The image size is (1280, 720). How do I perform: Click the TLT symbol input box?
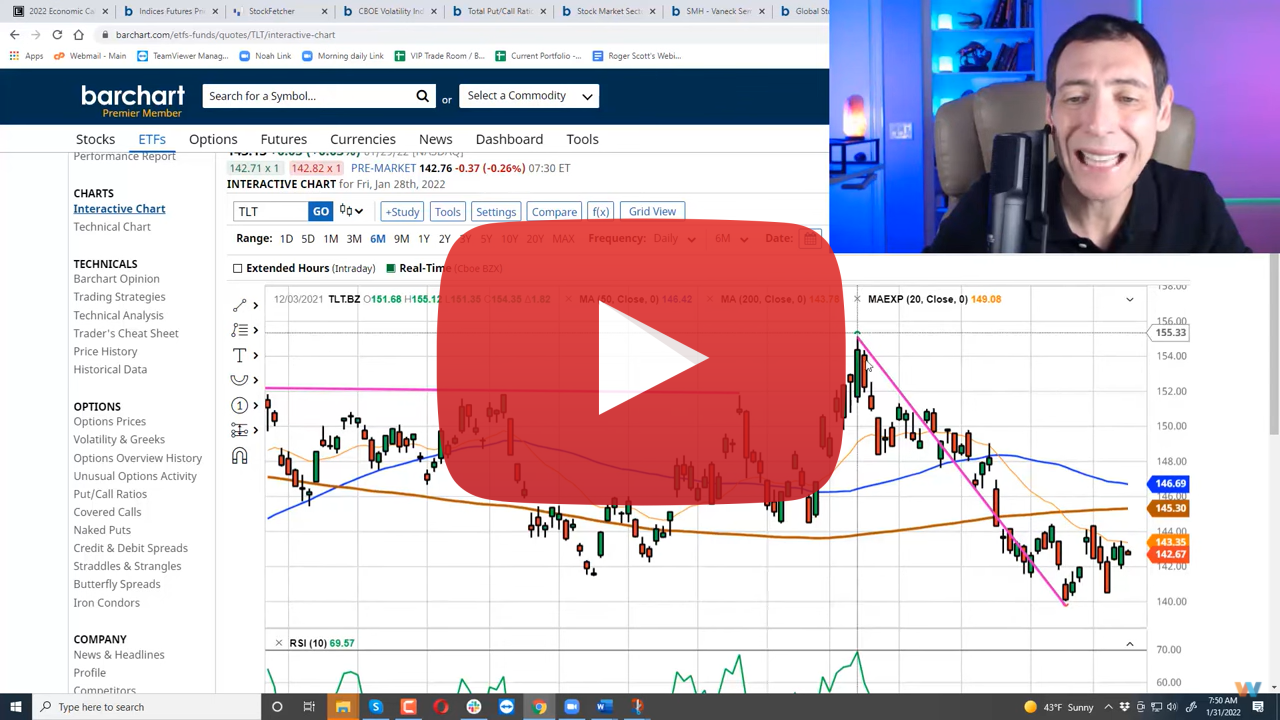click(x=270, y=211)
